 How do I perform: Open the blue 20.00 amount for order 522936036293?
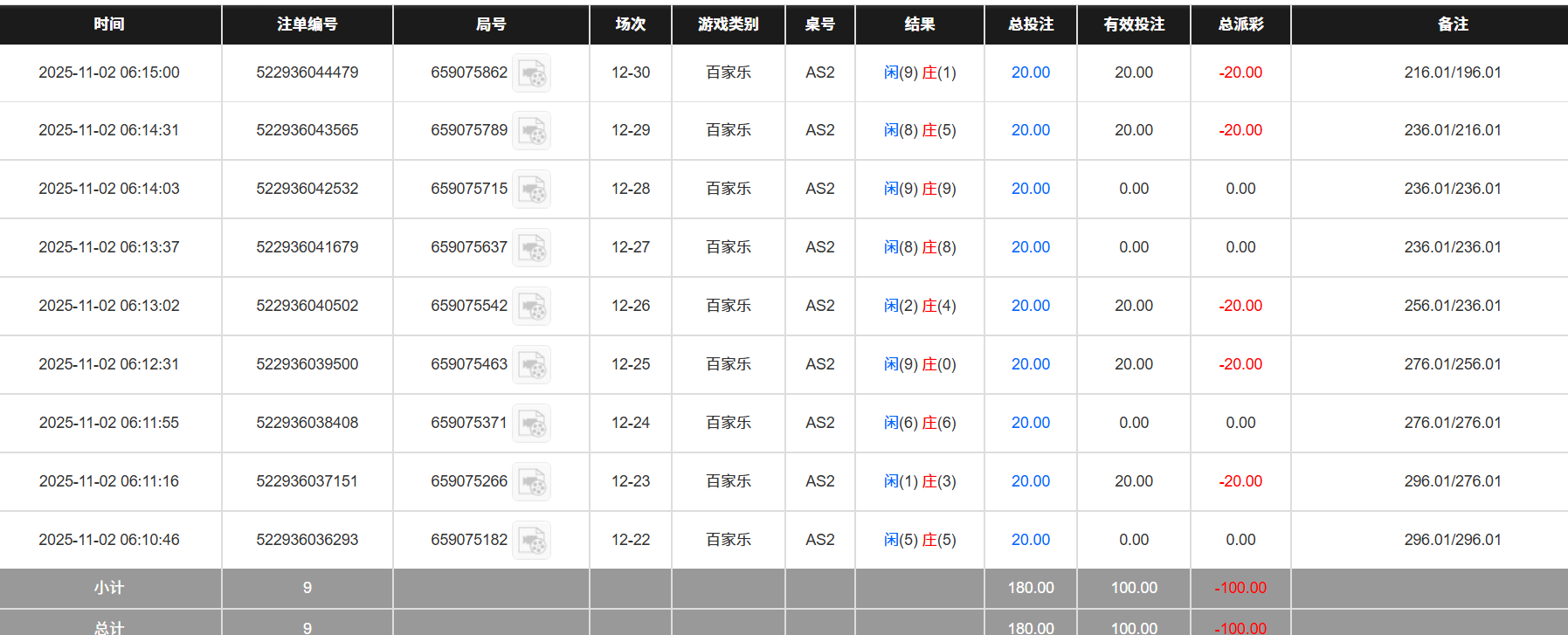1030,540
